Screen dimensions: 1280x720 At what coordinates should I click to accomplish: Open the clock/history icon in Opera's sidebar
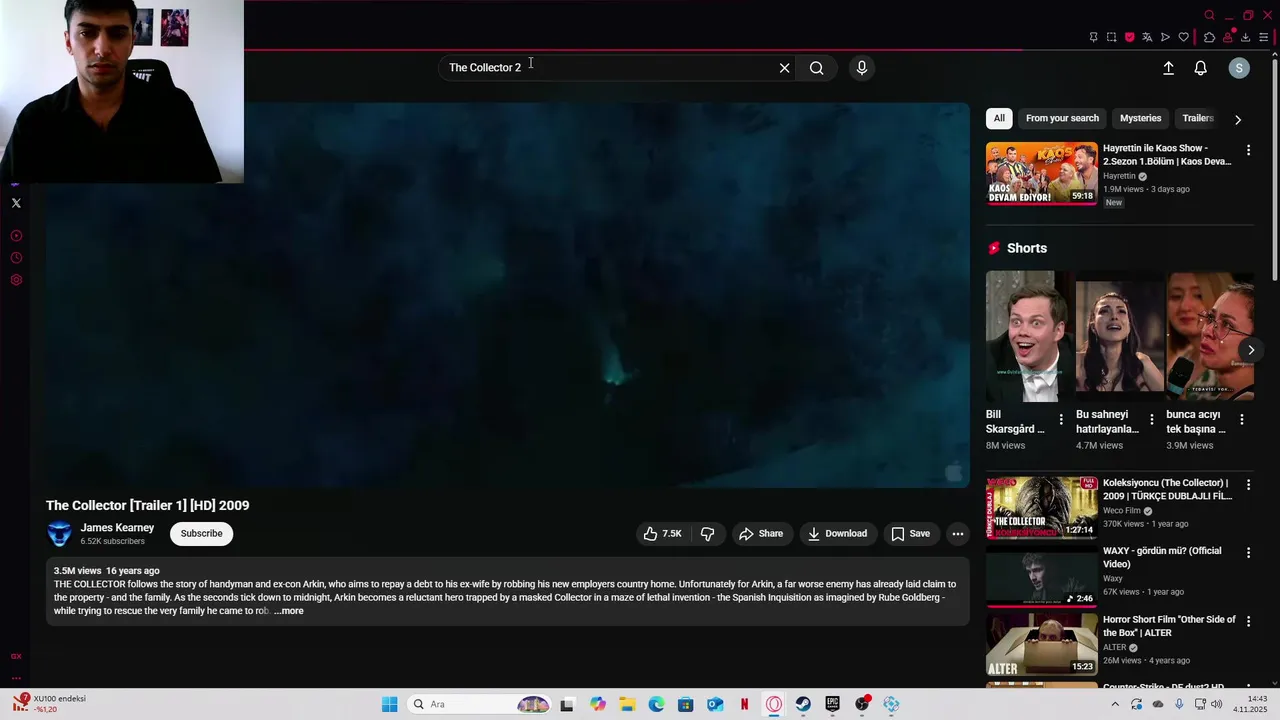pyautogui.click(x=16, y=258)
